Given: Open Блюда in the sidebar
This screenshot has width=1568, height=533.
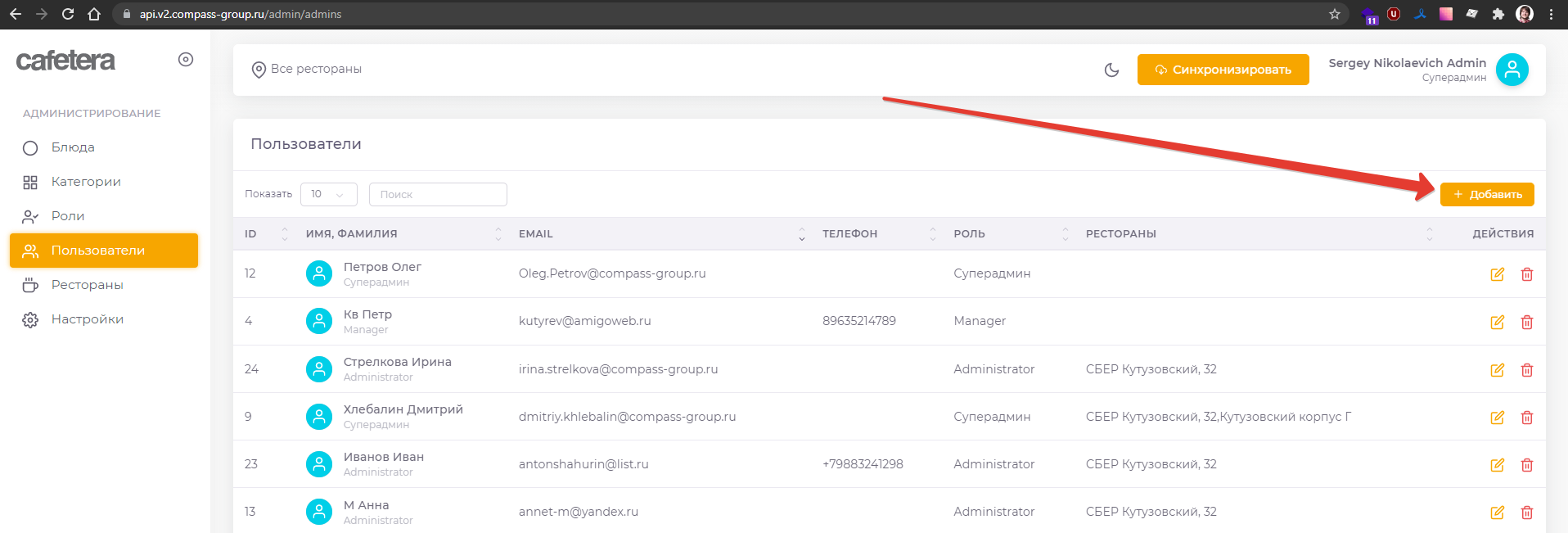Looking at the screenshot, I should (73, 147).
